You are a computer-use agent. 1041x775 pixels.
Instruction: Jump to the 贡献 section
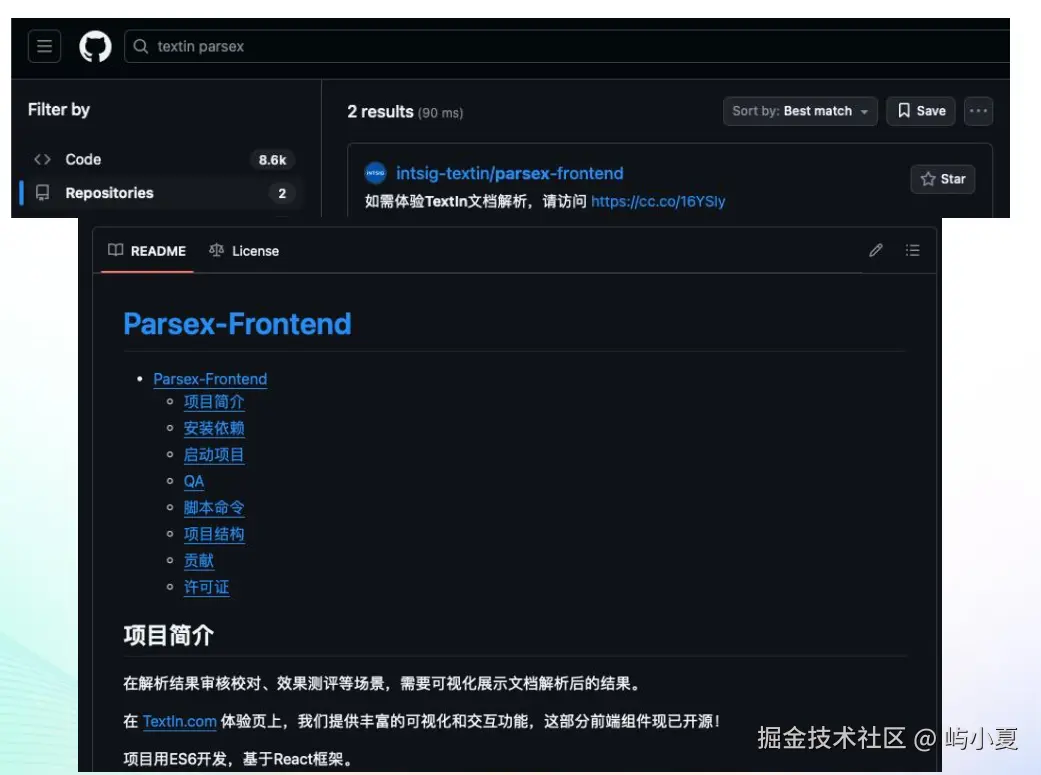(x=199, y=561)
